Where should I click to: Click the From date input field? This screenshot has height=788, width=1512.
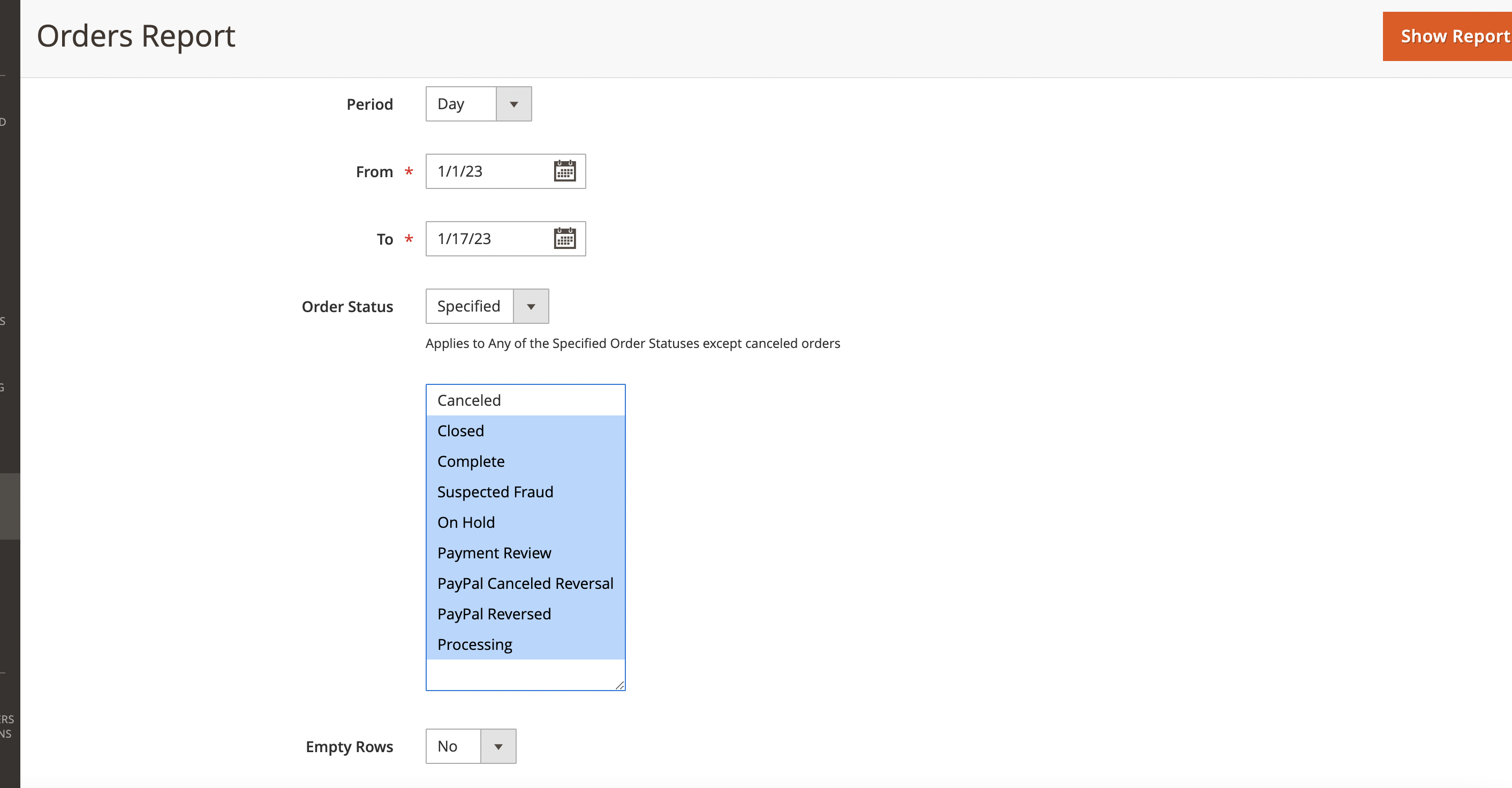point(487,171)
